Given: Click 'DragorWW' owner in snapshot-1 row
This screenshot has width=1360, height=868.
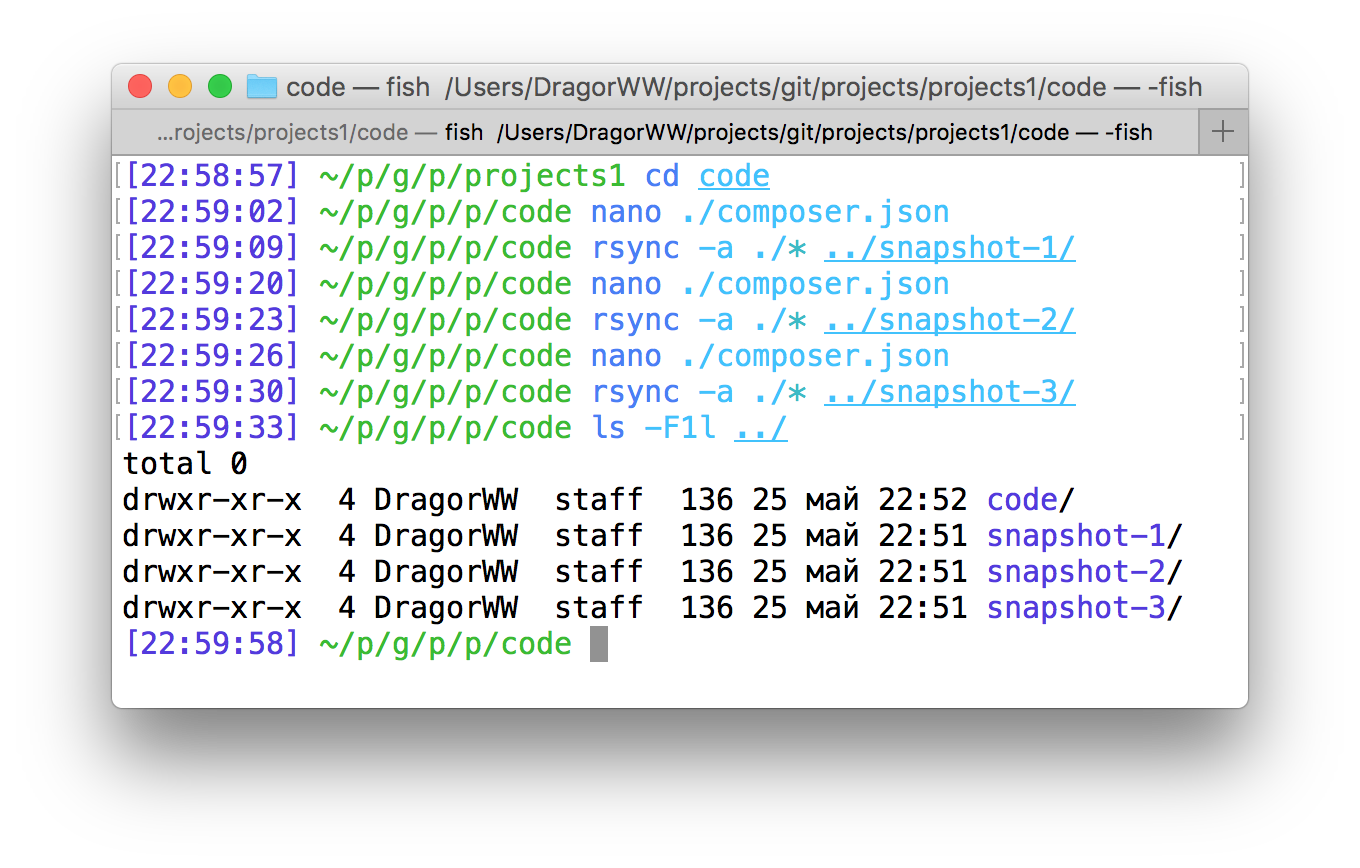Looking at the screenshot, I should 446,536.
